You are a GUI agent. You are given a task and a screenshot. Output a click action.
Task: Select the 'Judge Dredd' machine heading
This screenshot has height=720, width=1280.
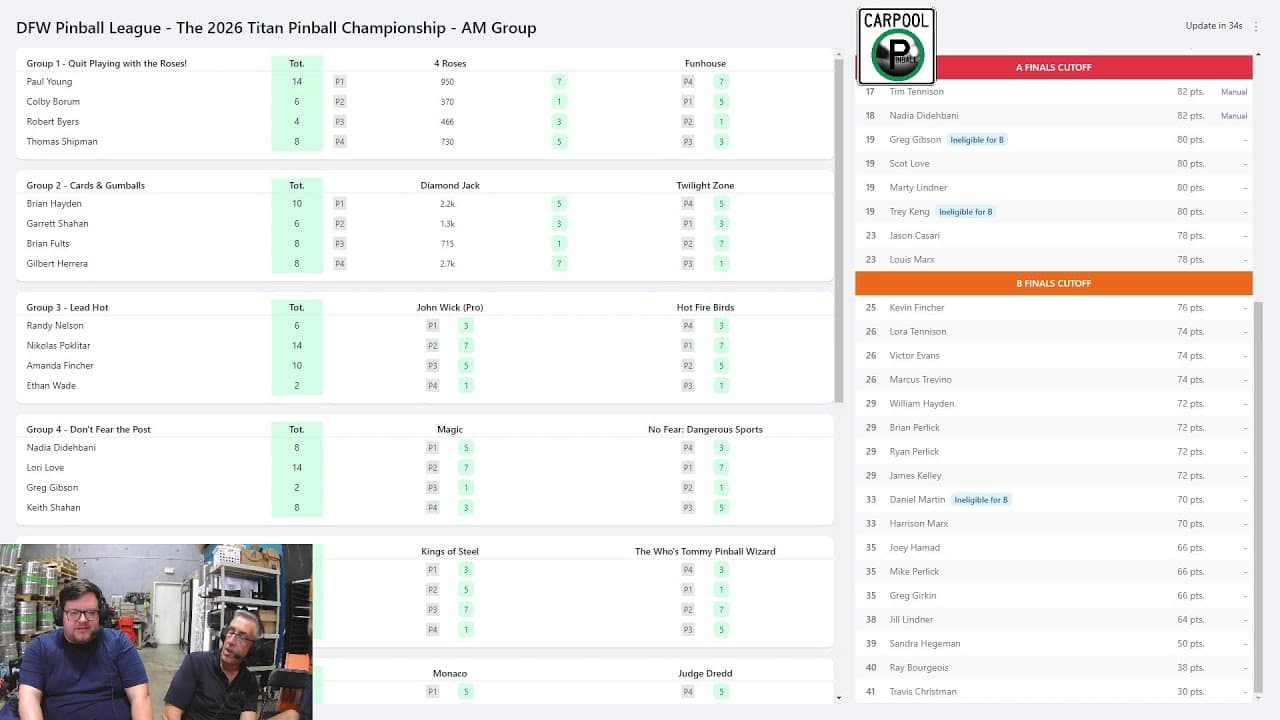(x=705, y=674)
